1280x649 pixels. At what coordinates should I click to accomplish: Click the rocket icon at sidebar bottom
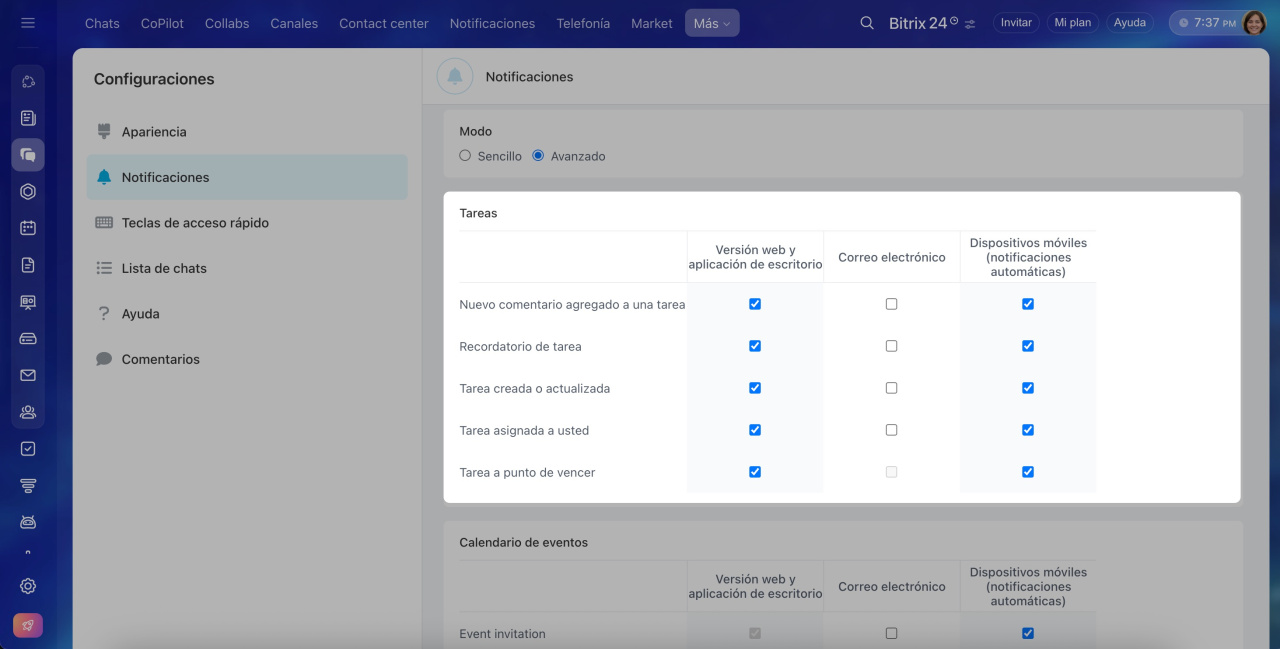[28, 625]
